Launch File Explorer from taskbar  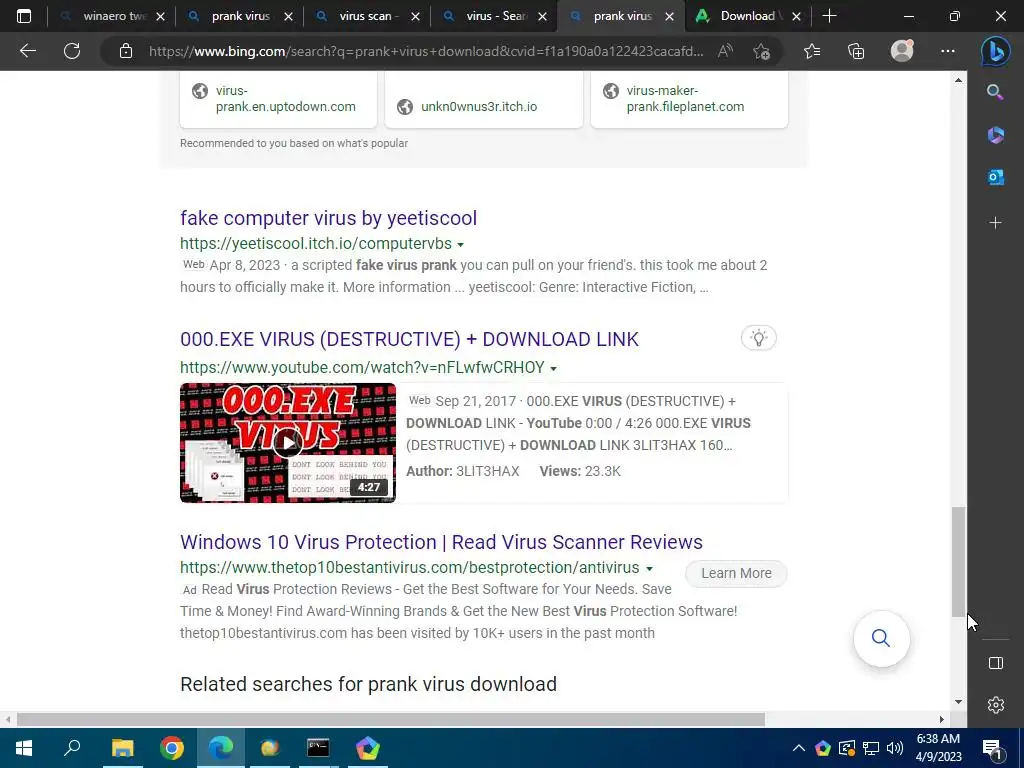[122, 748]
